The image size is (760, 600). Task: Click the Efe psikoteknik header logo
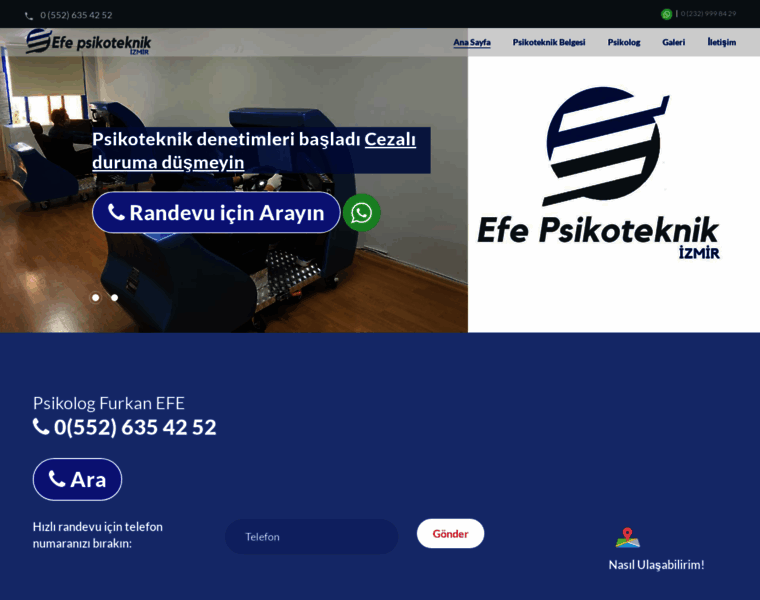pos(88,42)
